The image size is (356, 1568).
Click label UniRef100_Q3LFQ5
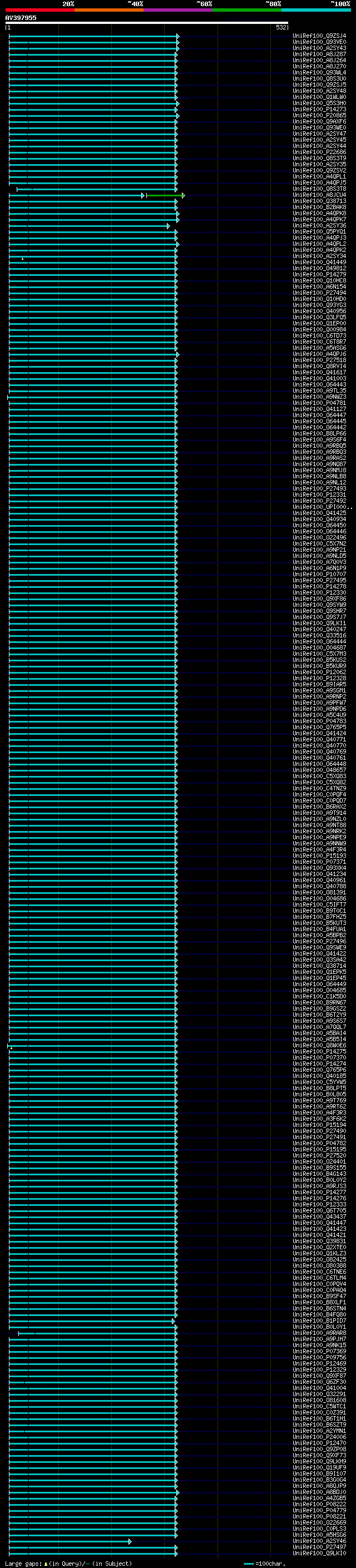[x=319, y=317]
